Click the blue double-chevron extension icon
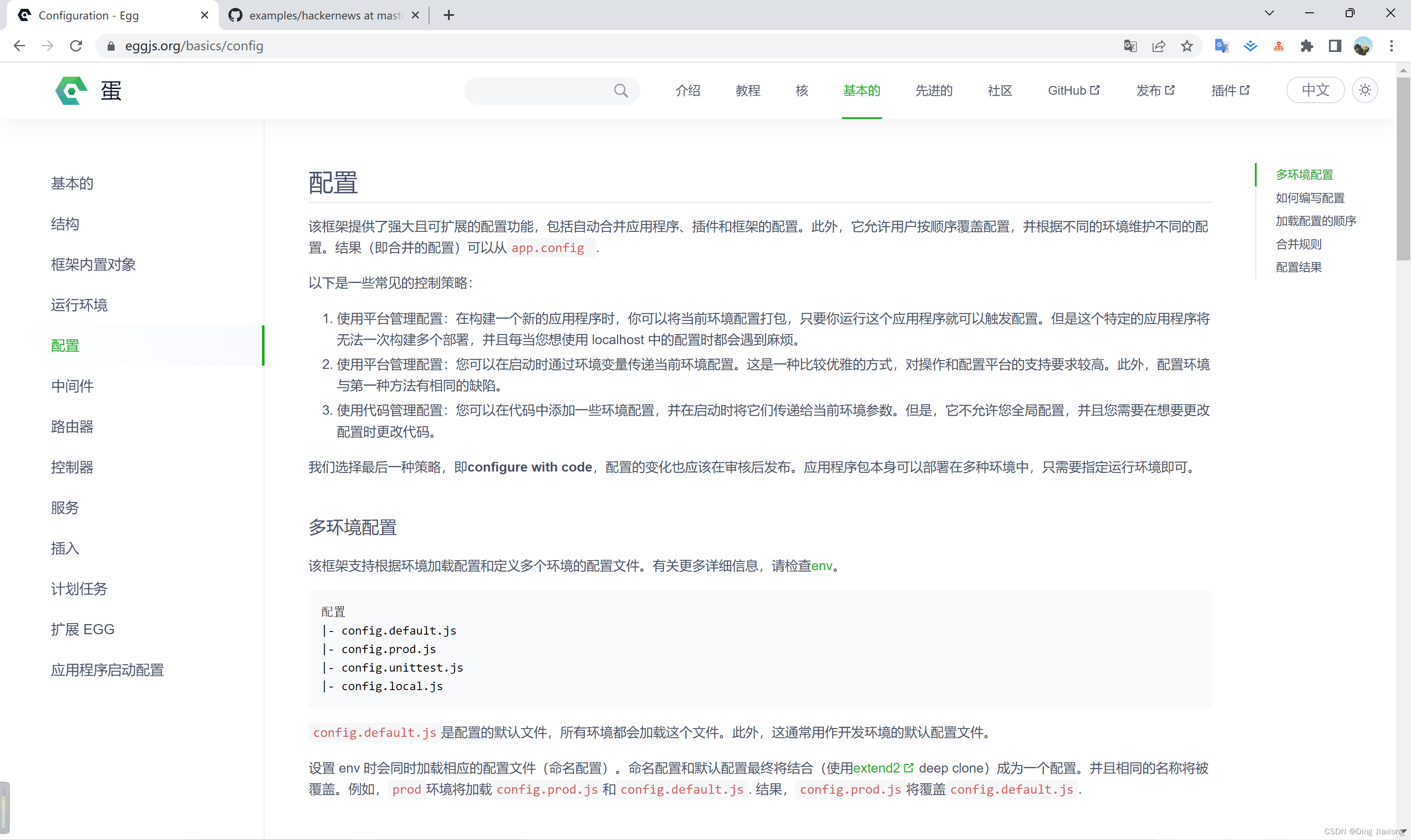 [x=1250, y=46]
